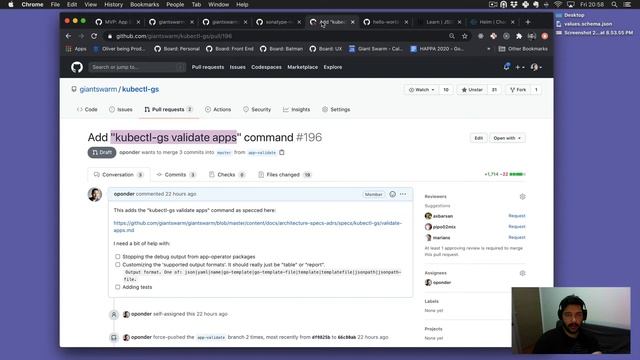The image size is (640, 360).
Task: Open the repository Issues tab
Action: tap(121, 109)
